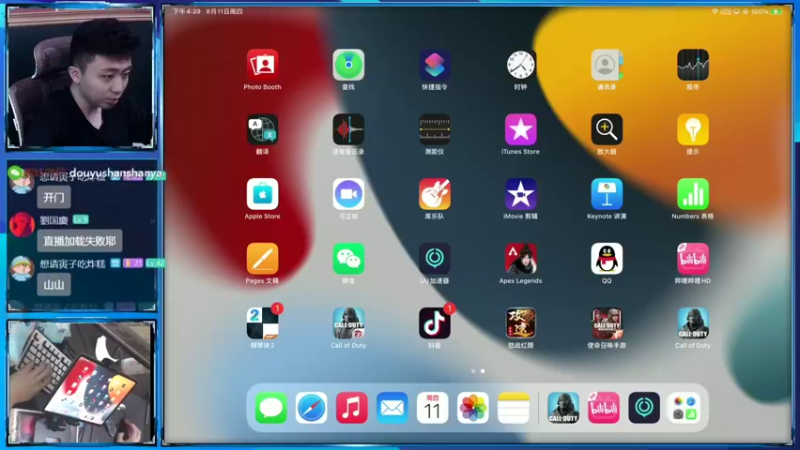The image size is (800, 450).
Task: Open Photos app in the dock
Action: tap(473, 408)
